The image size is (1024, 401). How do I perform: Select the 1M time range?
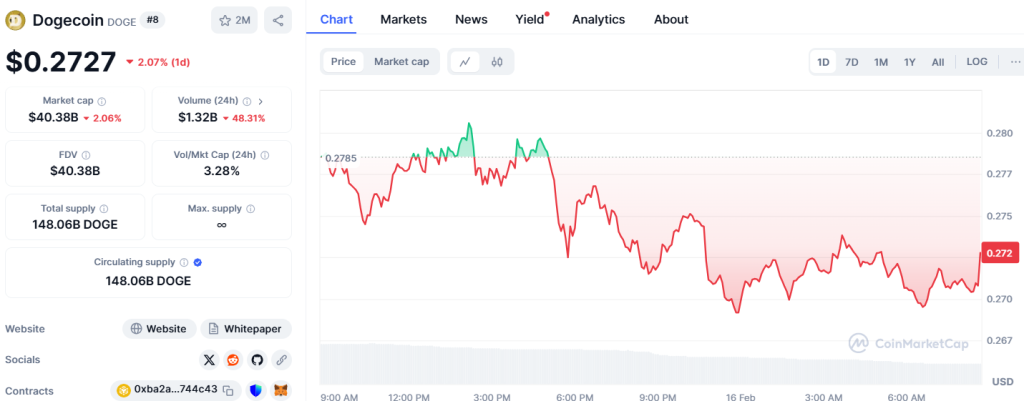(x=881, y=63)
